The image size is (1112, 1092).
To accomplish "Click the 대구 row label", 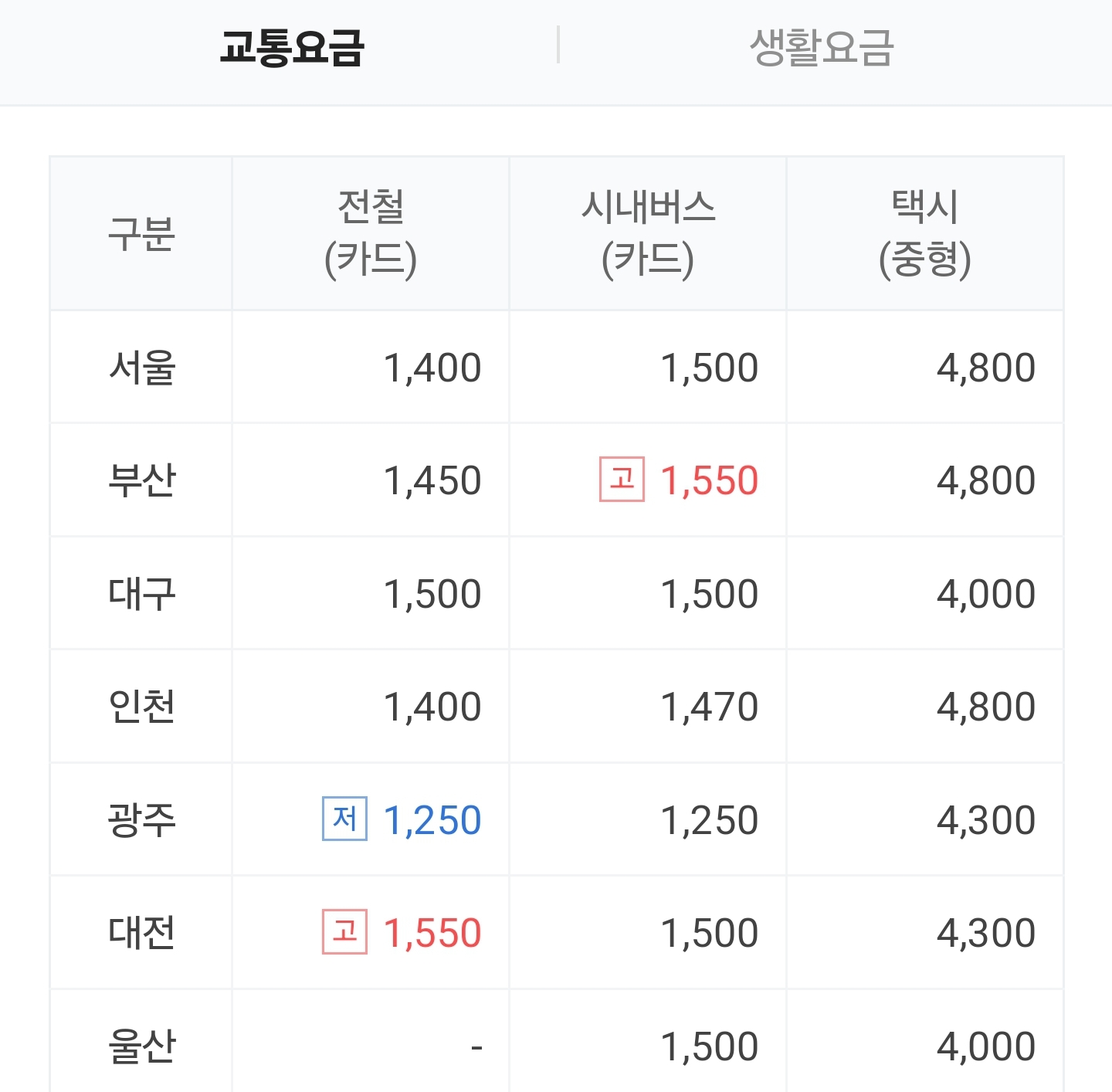I will coord(142,594).
